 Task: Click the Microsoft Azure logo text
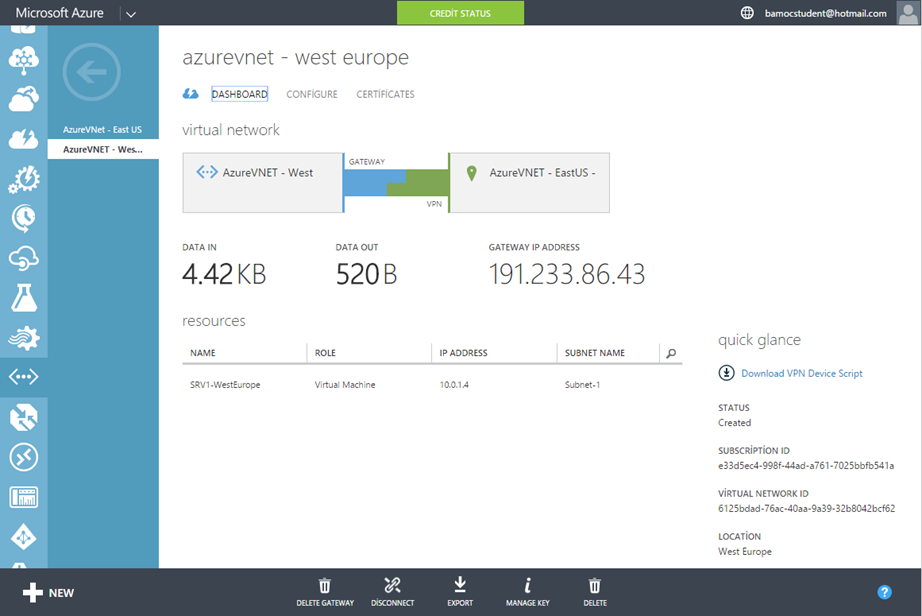pyautogui.click(x=59, y=13)
